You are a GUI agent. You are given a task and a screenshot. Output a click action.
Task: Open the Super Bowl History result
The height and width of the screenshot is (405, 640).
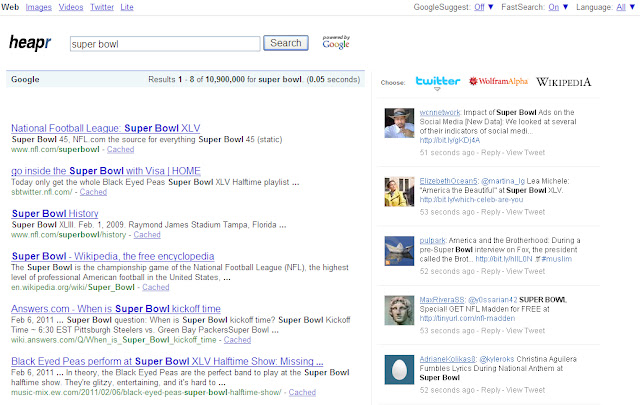(55, 213)
